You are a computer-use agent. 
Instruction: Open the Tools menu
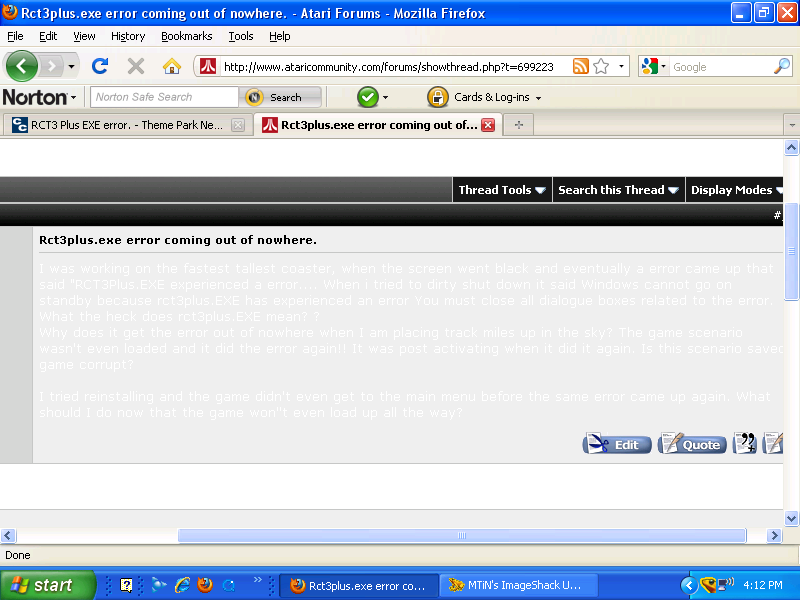241,36
